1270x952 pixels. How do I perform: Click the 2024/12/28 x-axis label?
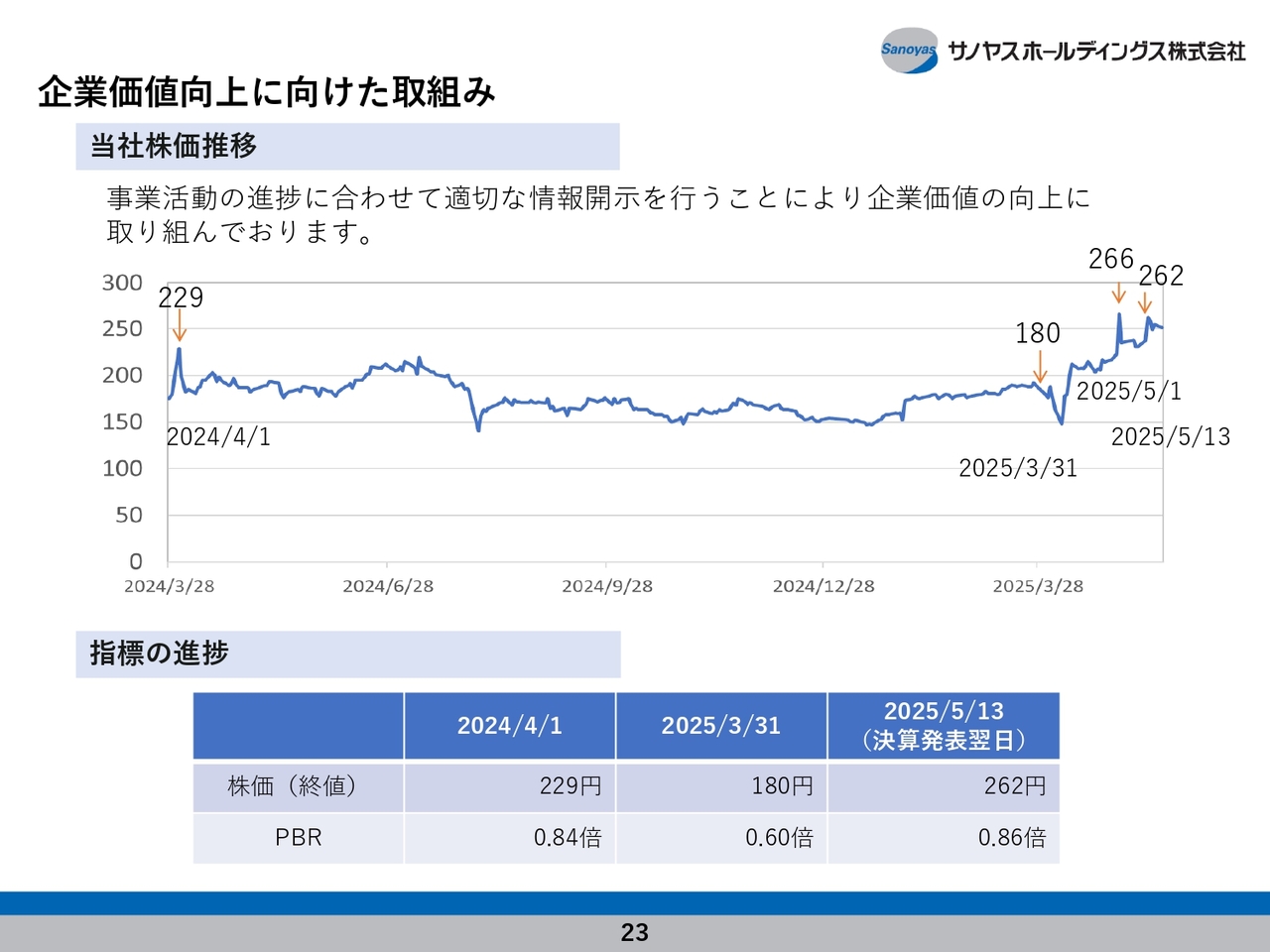(x=824, y=586)
